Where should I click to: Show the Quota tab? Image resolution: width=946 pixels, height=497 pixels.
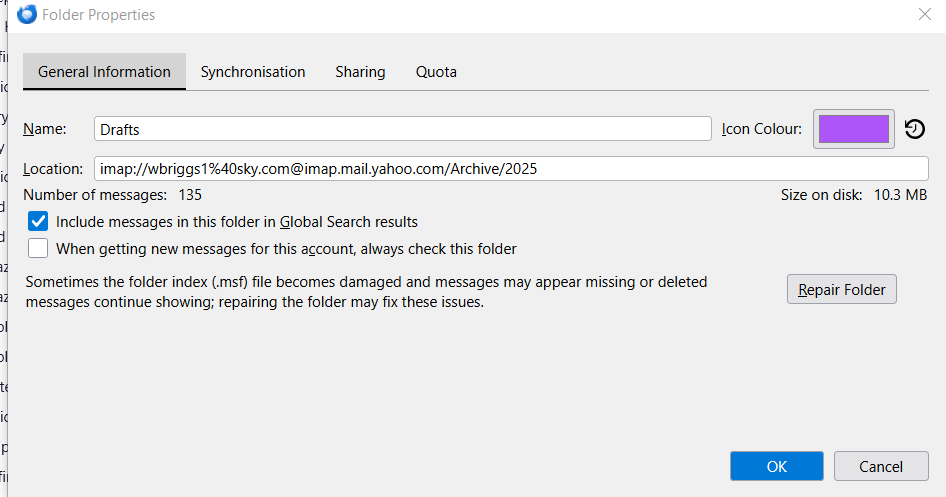coord(436,72)
